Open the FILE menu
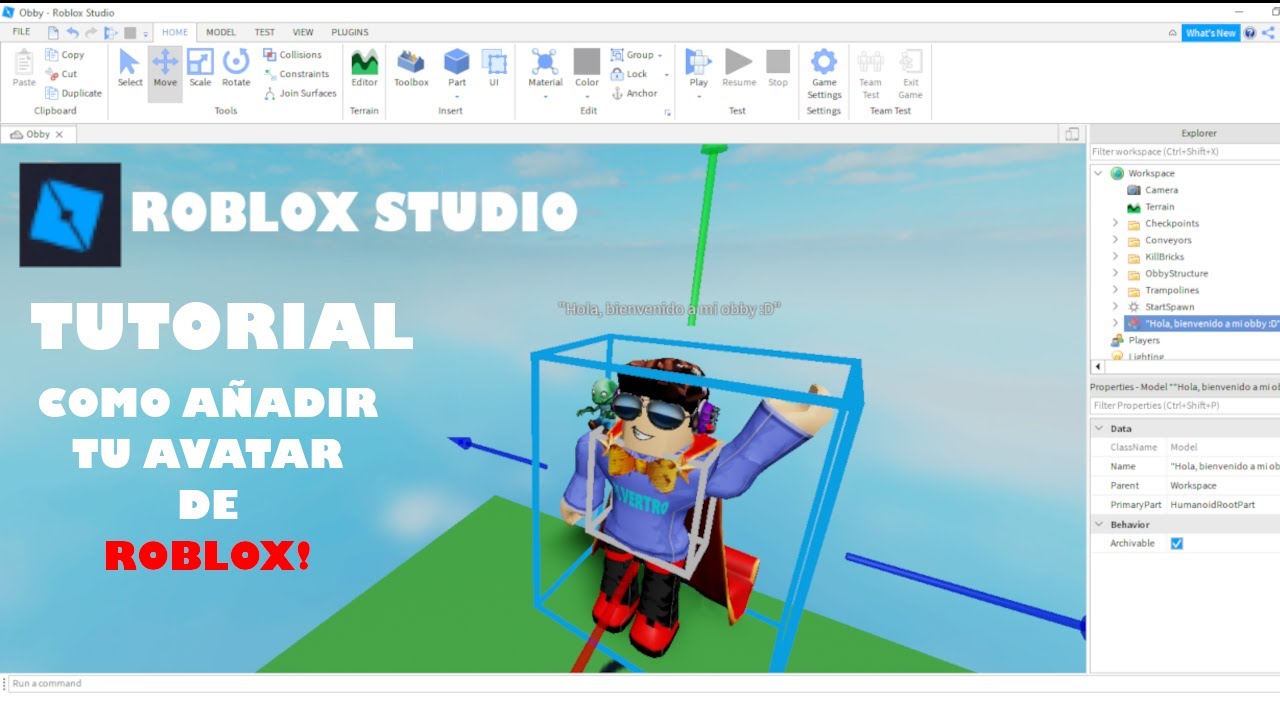1280x720 pixels. pos(21,32)
